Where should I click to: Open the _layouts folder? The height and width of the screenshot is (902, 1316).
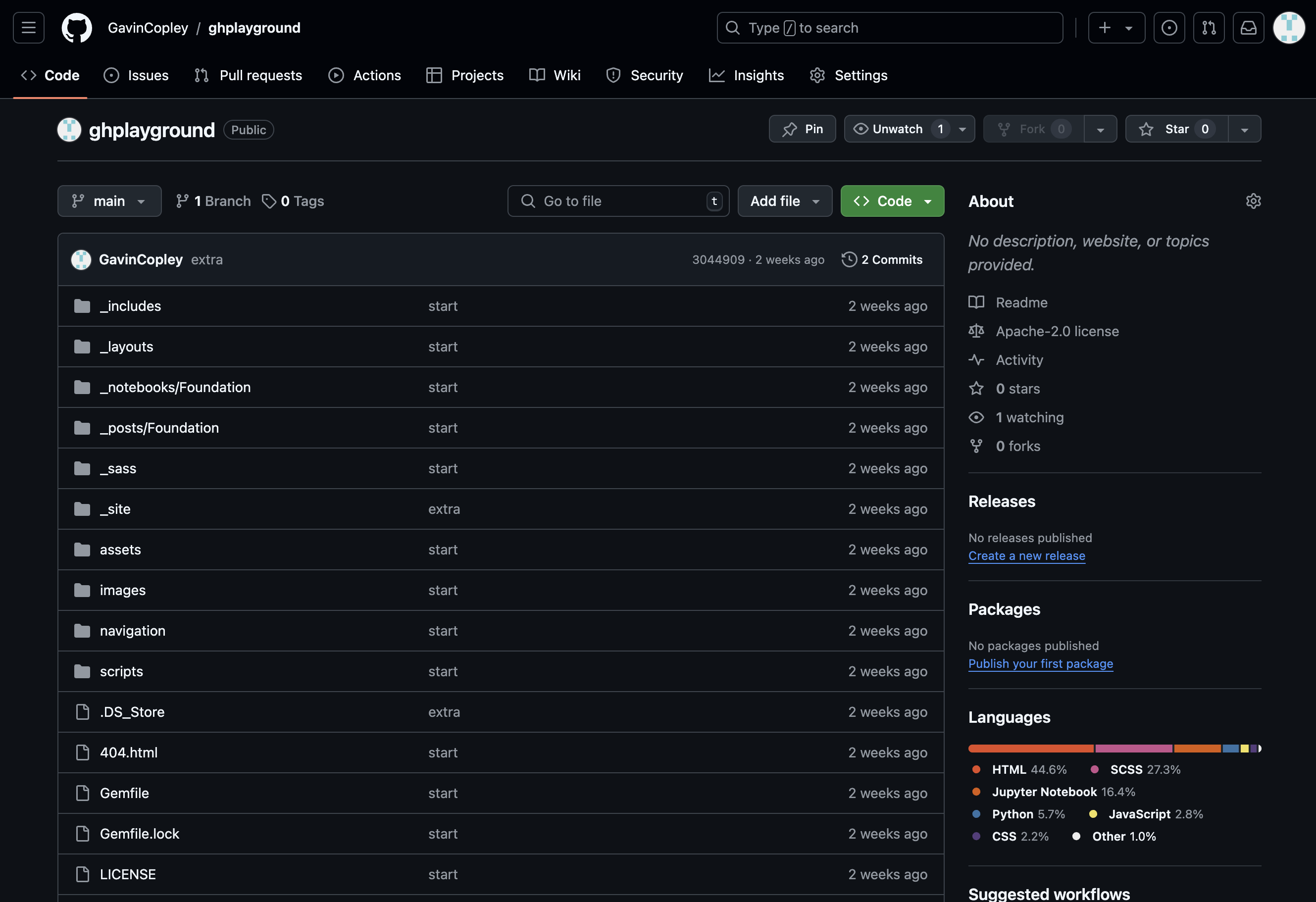coord(126,347)
